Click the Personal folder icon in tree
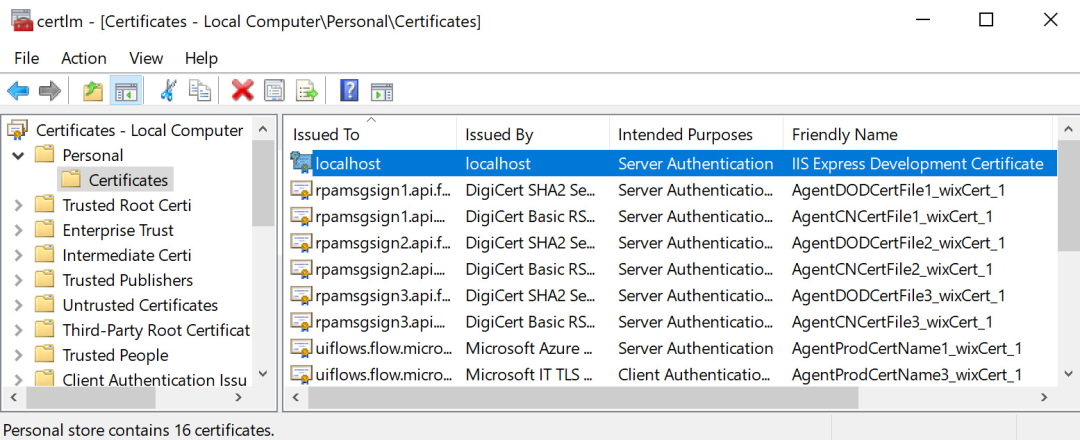Image resolution: width=1080 pixels, height=440 pixels. pyautogui.click(x=45, y=155)
